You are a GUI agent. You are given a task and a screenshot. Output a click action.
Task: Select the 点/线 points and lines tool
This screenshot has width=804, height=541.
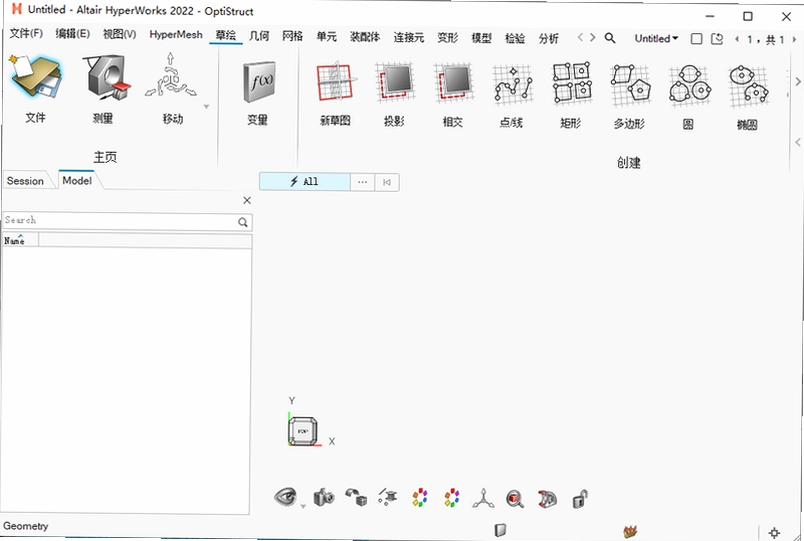[512, 95]
